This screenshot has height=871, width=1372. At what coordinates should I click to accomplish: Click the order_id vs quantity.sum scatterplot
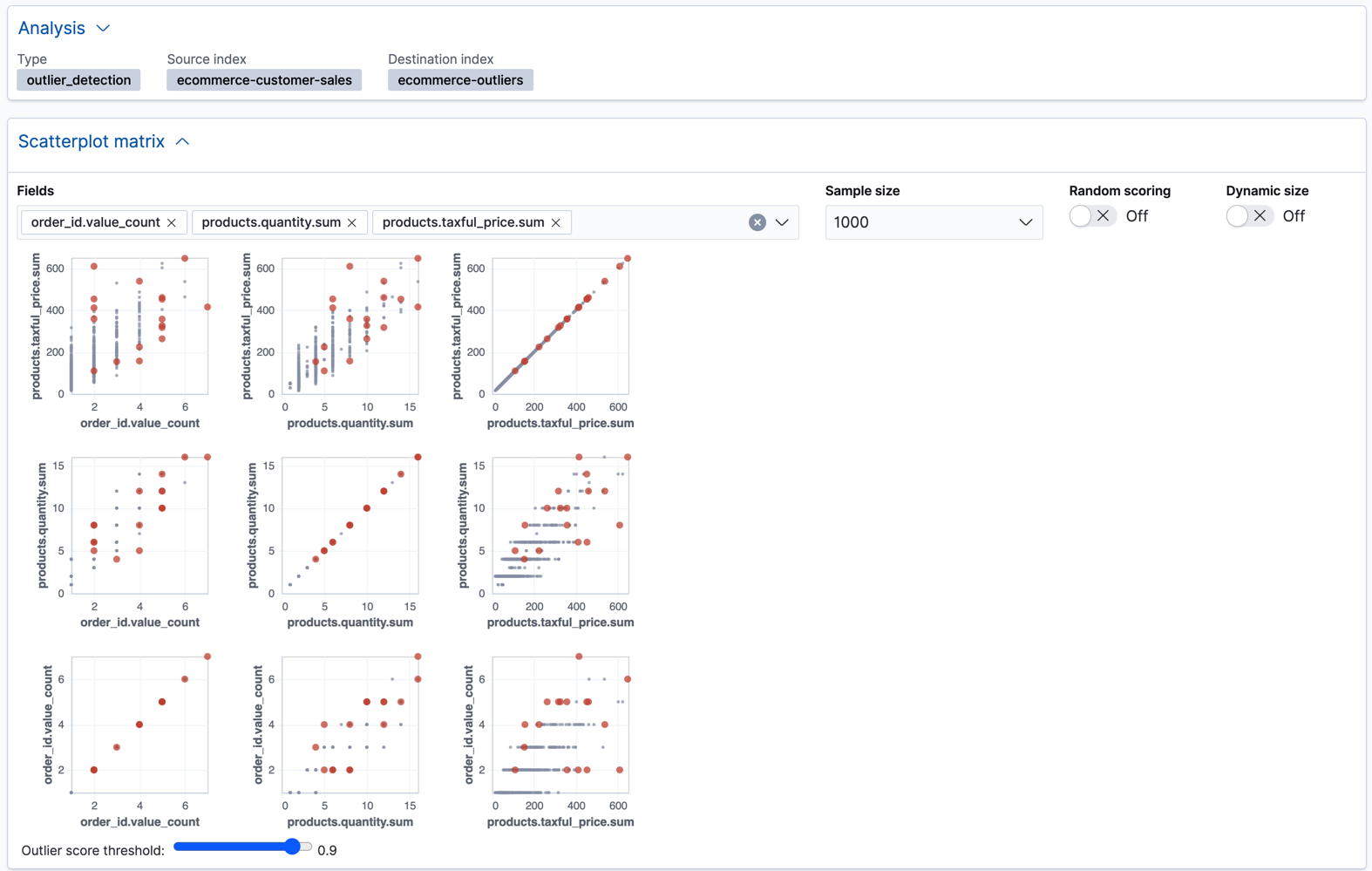coord(350,725)
